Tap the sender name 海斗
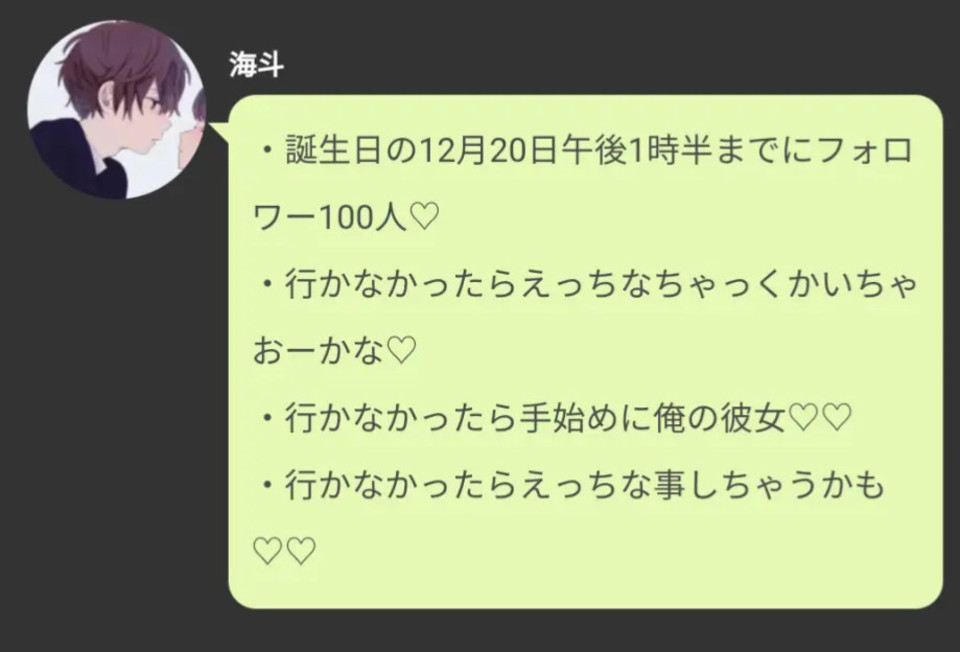The width and height of the screenshot is (960, 652). tap(257, 64)
